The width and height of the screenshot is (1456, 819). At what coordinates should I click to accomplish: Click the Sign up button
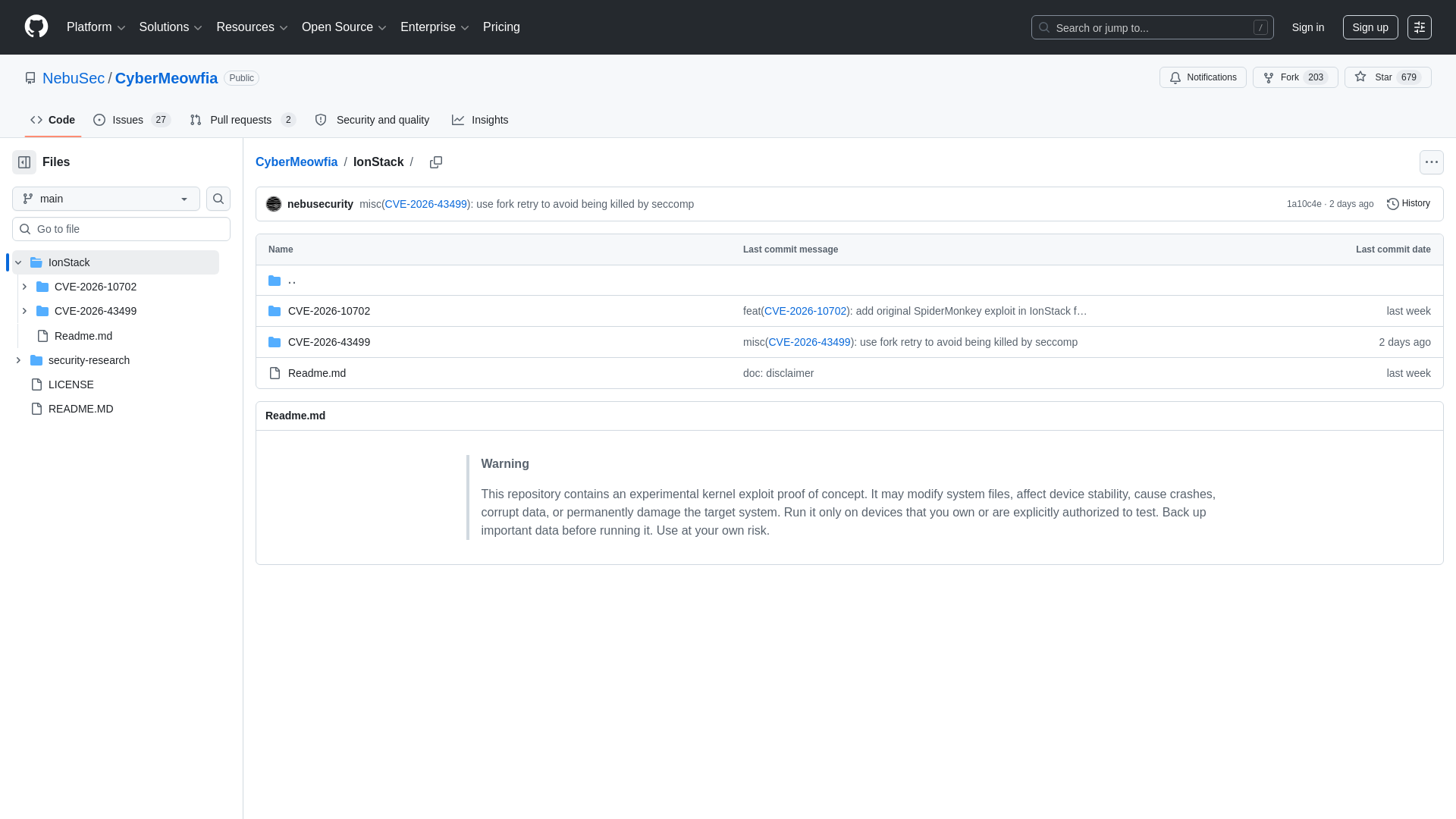pyautogui.click(x=1370, y=27)
